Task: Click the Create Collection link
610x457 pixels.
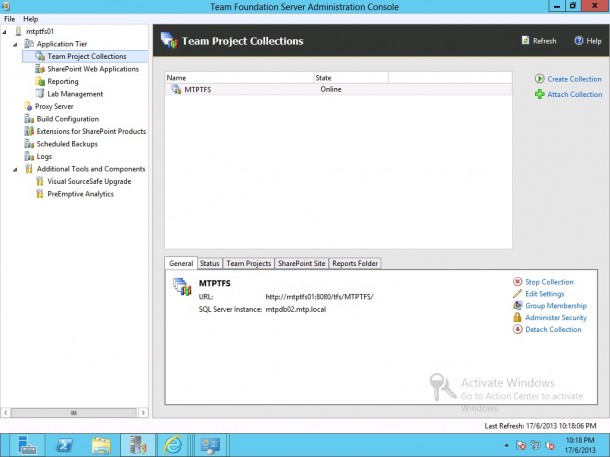Action: click(x=574, y=79)
